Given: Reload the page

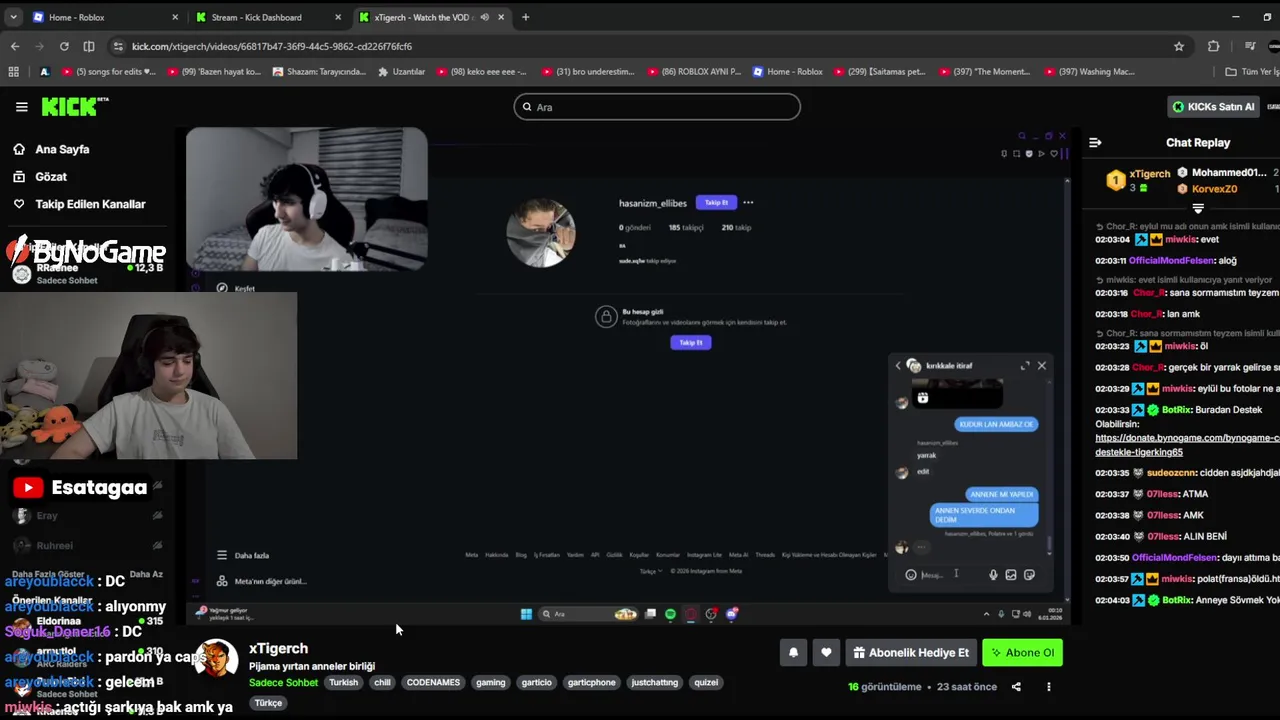Looking at the screenshot, I should 64,46.
